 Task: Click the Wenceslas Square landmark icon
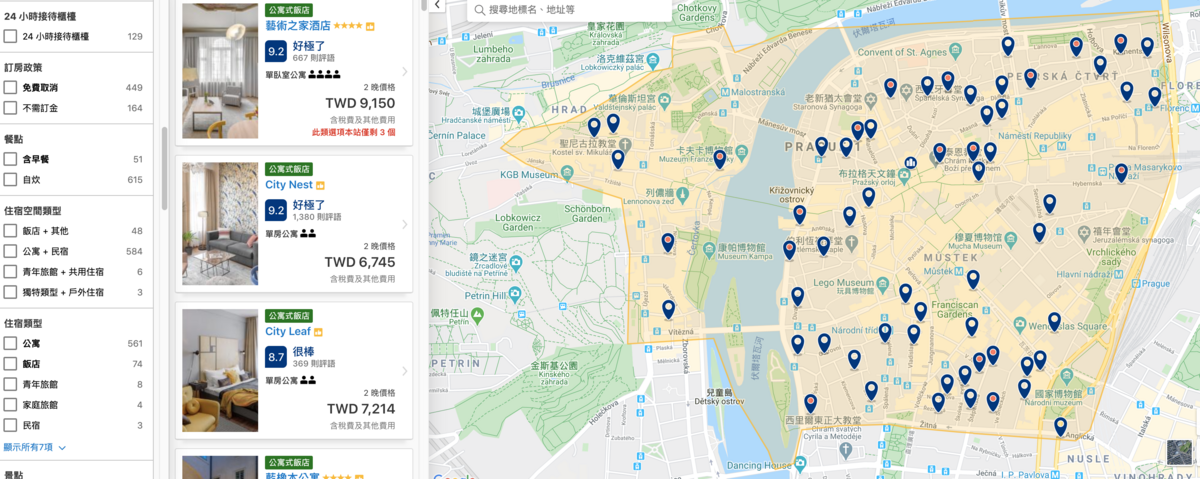point(1020,324)
